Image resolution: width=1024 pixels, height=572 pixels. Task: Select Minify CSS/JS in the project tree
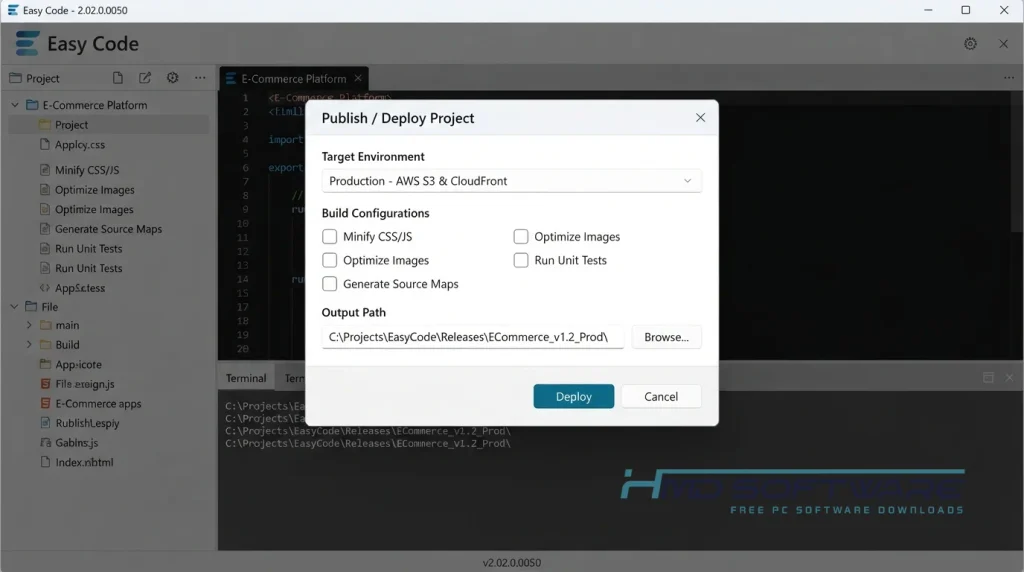[x=87, y=170]
